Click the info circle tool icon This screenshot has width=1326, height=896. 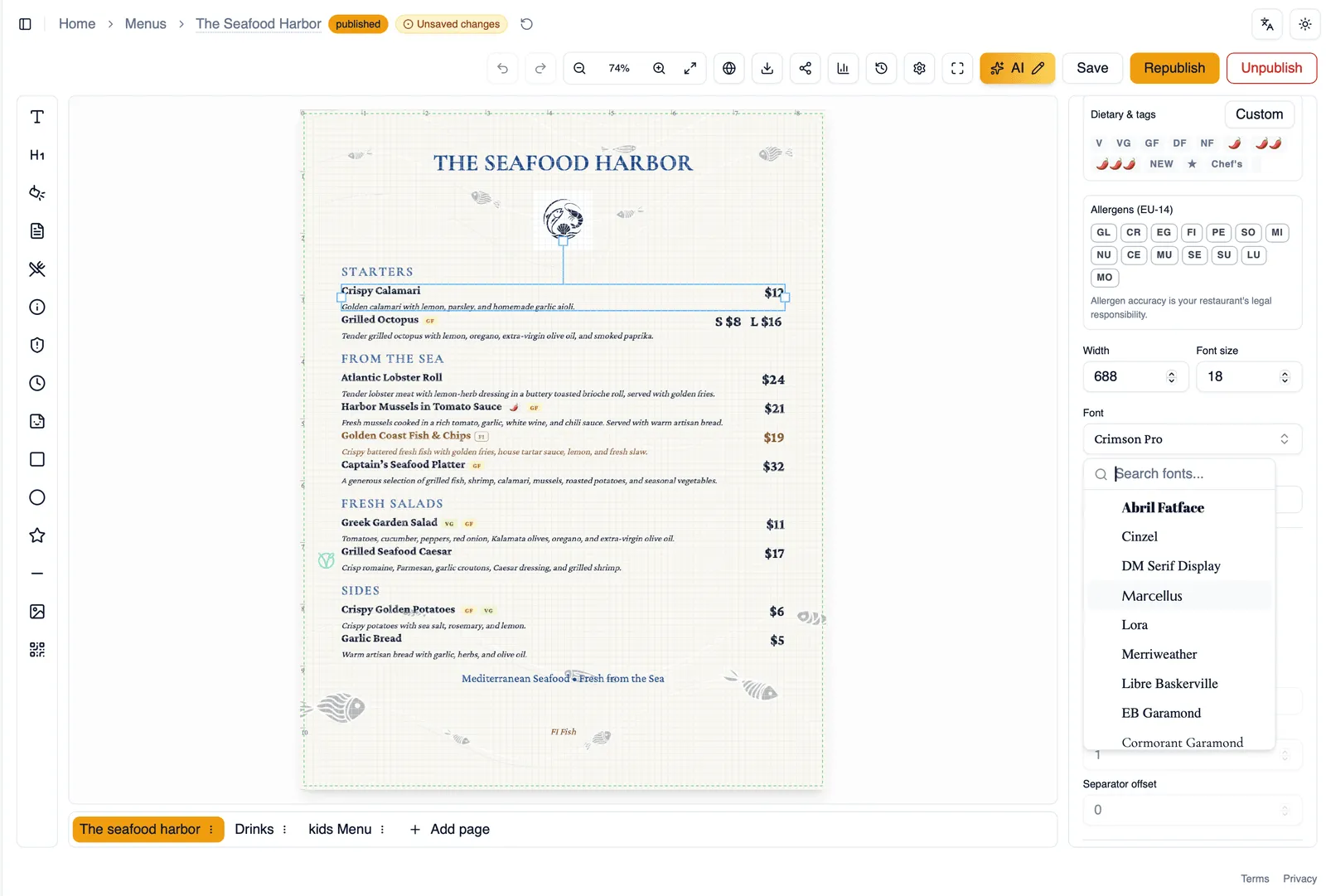37,308
